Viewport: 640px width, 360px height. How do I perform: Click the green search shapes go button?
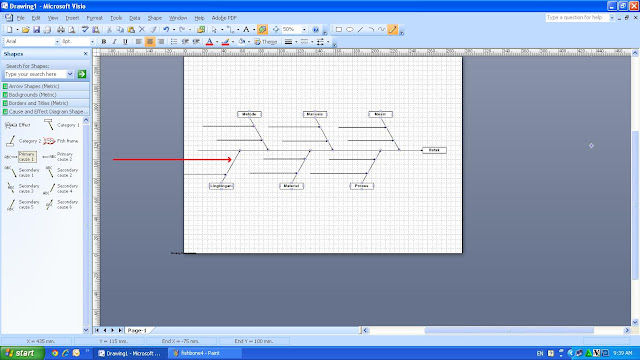(x=82, y=74)
